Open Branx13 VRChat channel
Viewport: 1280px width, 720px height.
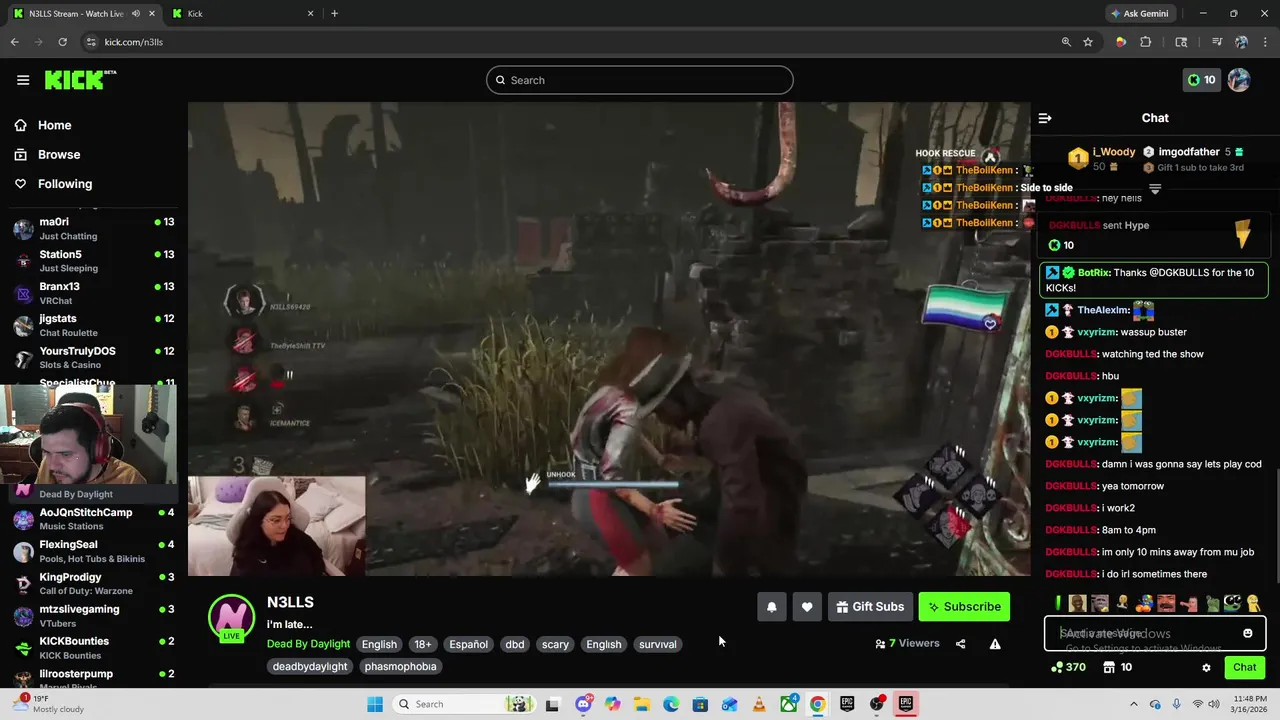point(93,292)
